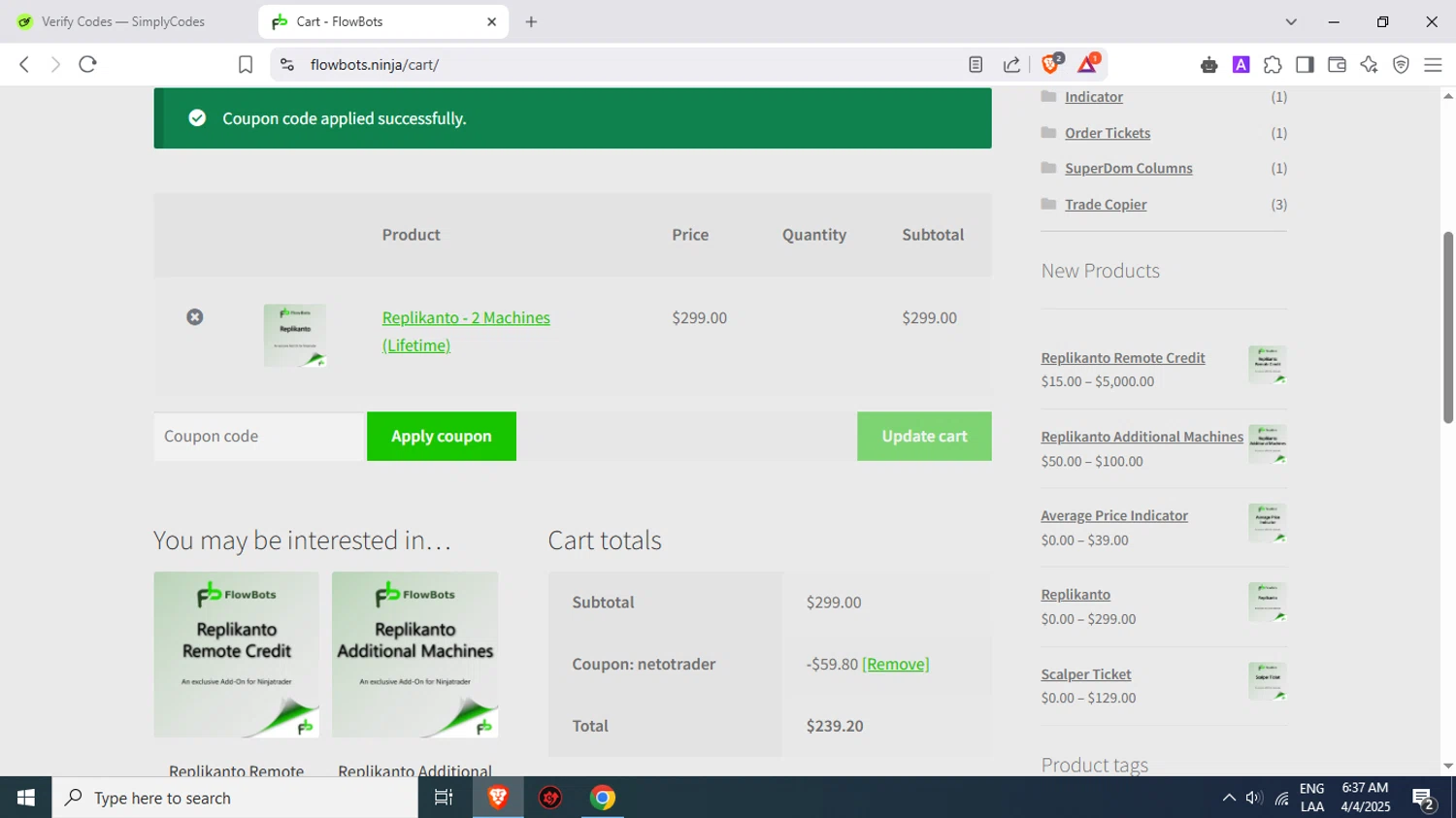1456x818 pixels.
Task: Open Replikanto Additional Machines sidebar link
Action: click(x=1142, y=437)
